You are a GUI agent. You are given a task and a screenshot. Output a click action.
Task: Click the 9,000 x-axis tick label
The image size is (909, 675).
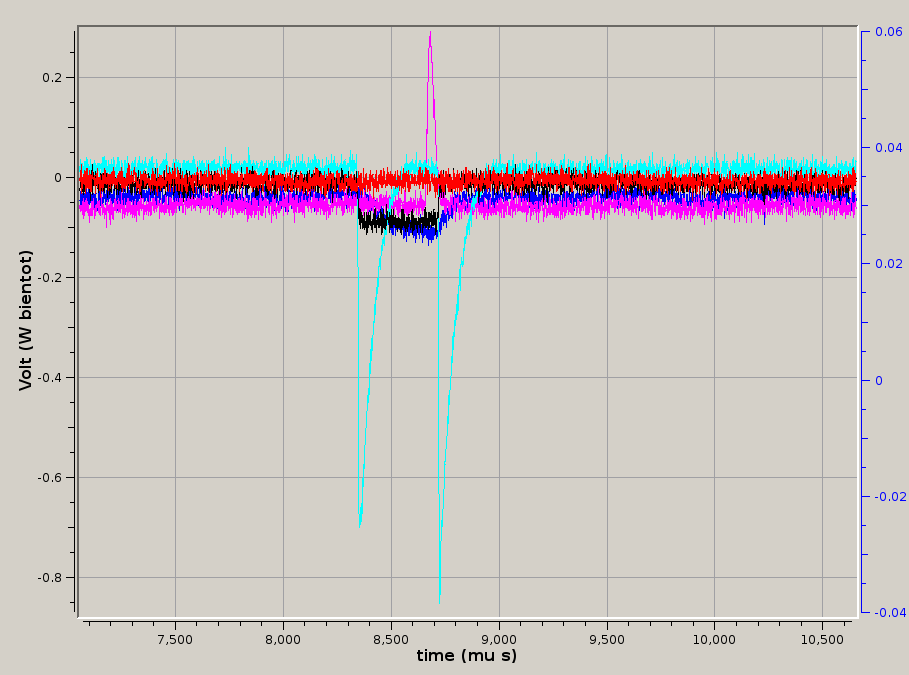click(499, 638)
